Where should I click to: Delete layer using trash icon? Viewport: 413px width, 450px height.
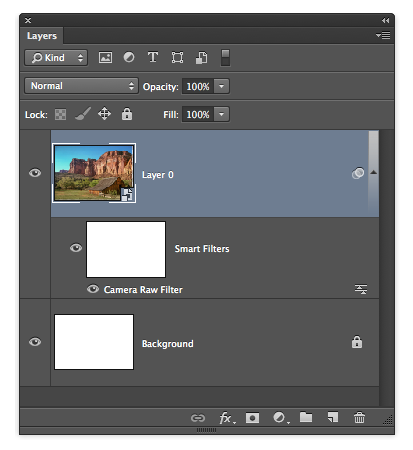(x=359, y=417)
